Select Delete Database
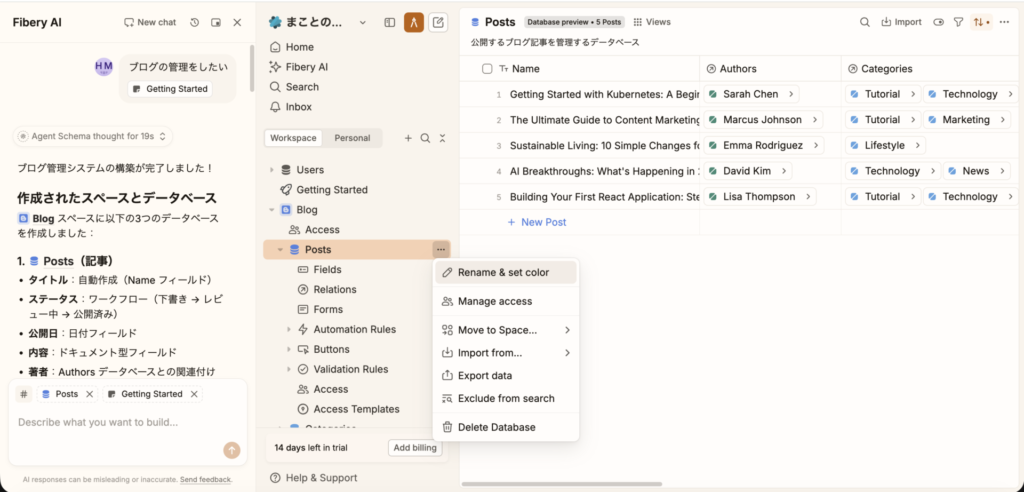 (x=506, y=427)
